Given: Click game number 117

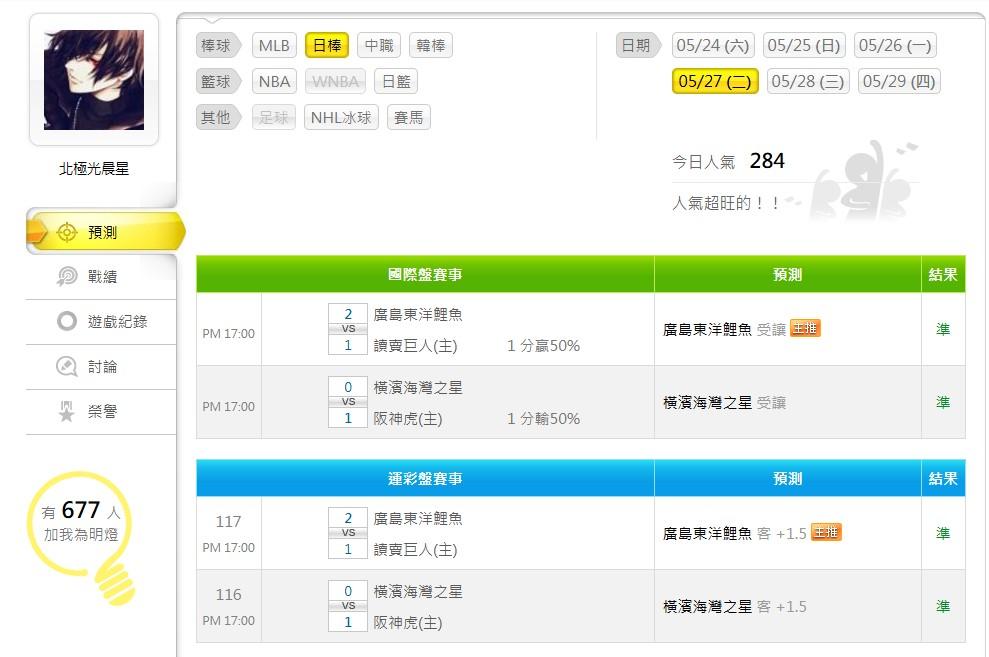Looking at the screenshot, I should (228, 521).
